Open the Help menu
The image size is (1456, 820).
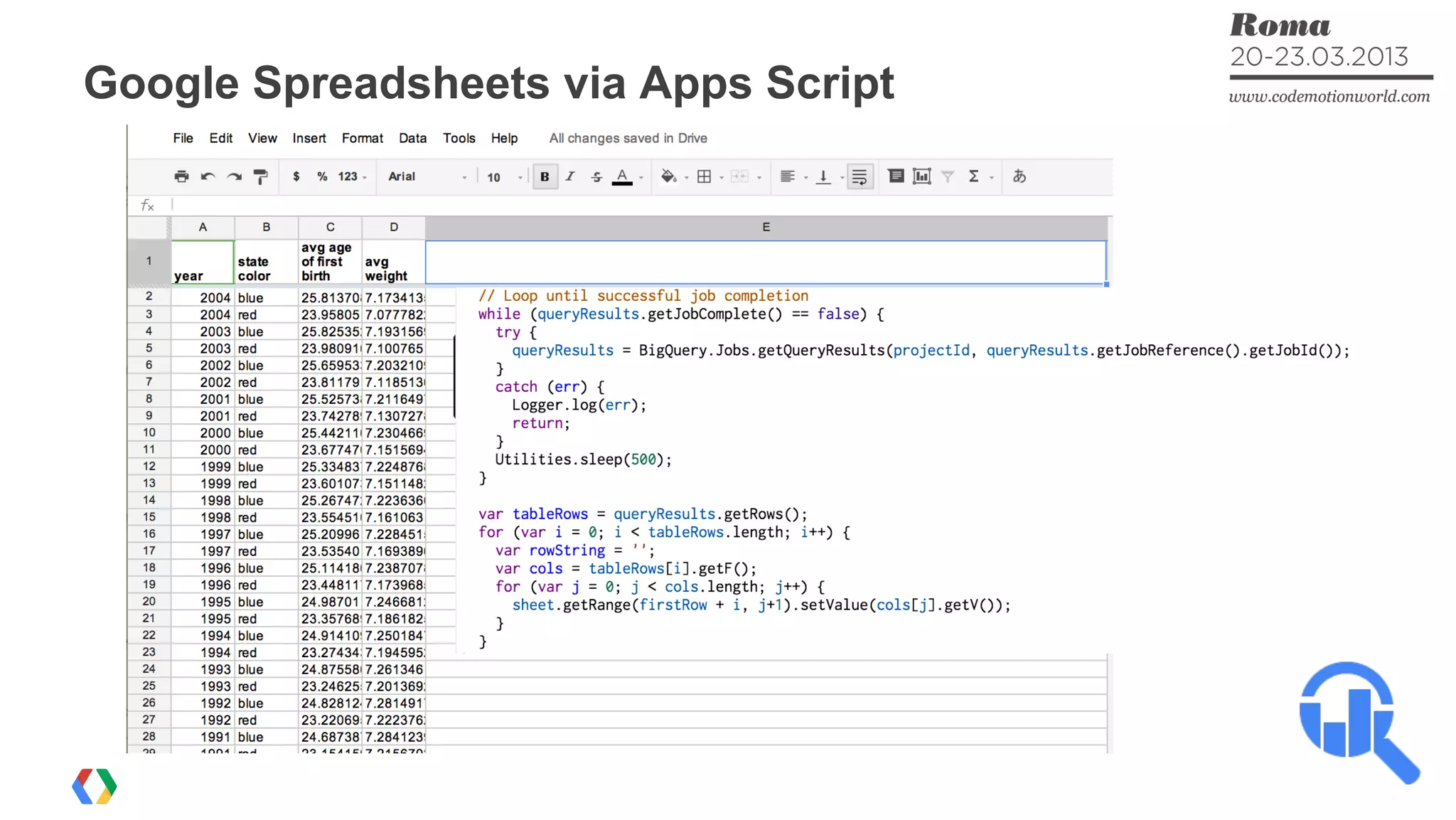(504, 138)
